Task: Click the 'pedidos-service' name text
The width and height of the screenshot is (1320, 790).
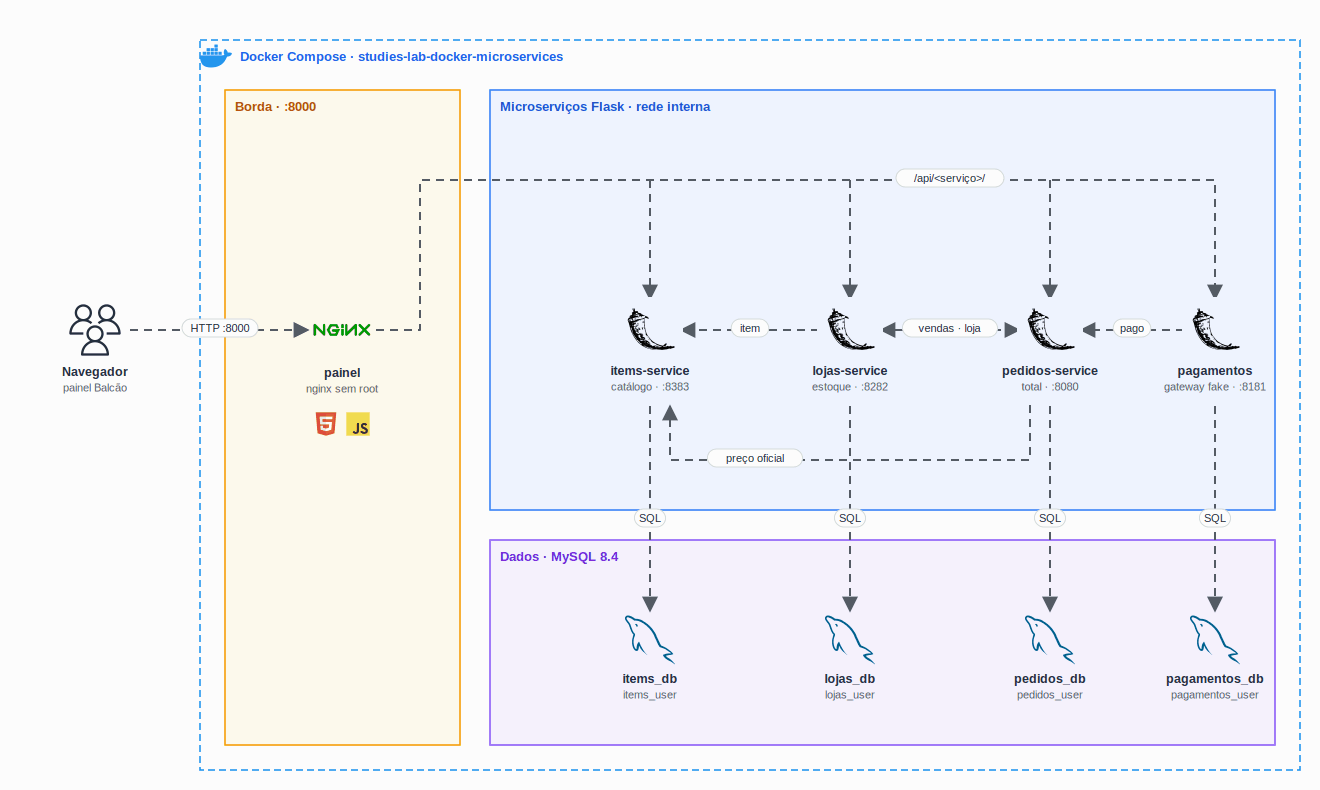Action: (x=1050, y=370)
